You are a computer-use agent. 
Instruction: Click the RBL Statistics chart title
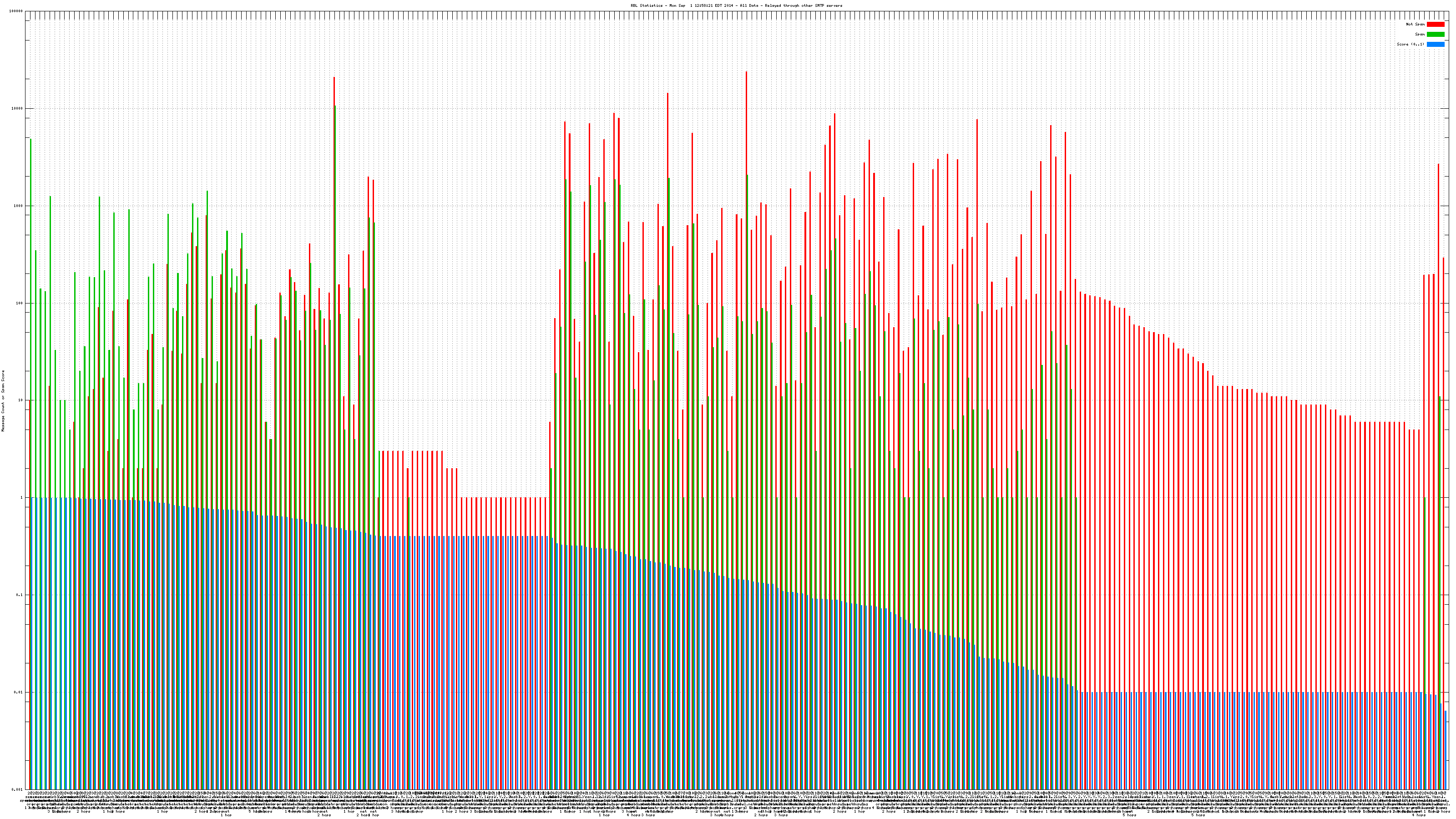(x=736, y=5)
